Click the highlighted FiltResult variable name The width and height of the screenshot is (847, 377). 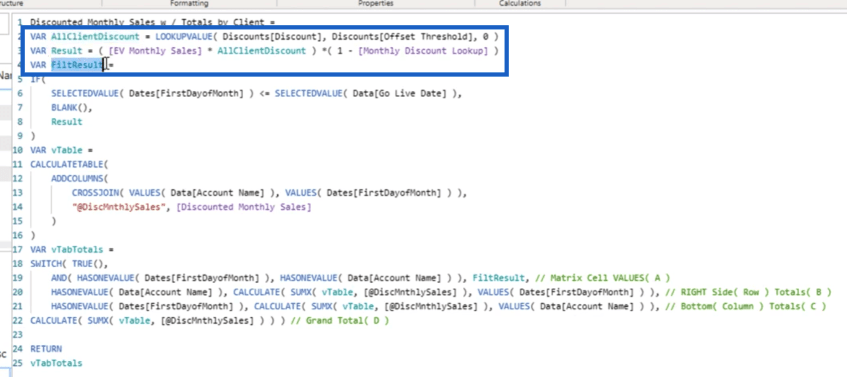coord(77,65)
